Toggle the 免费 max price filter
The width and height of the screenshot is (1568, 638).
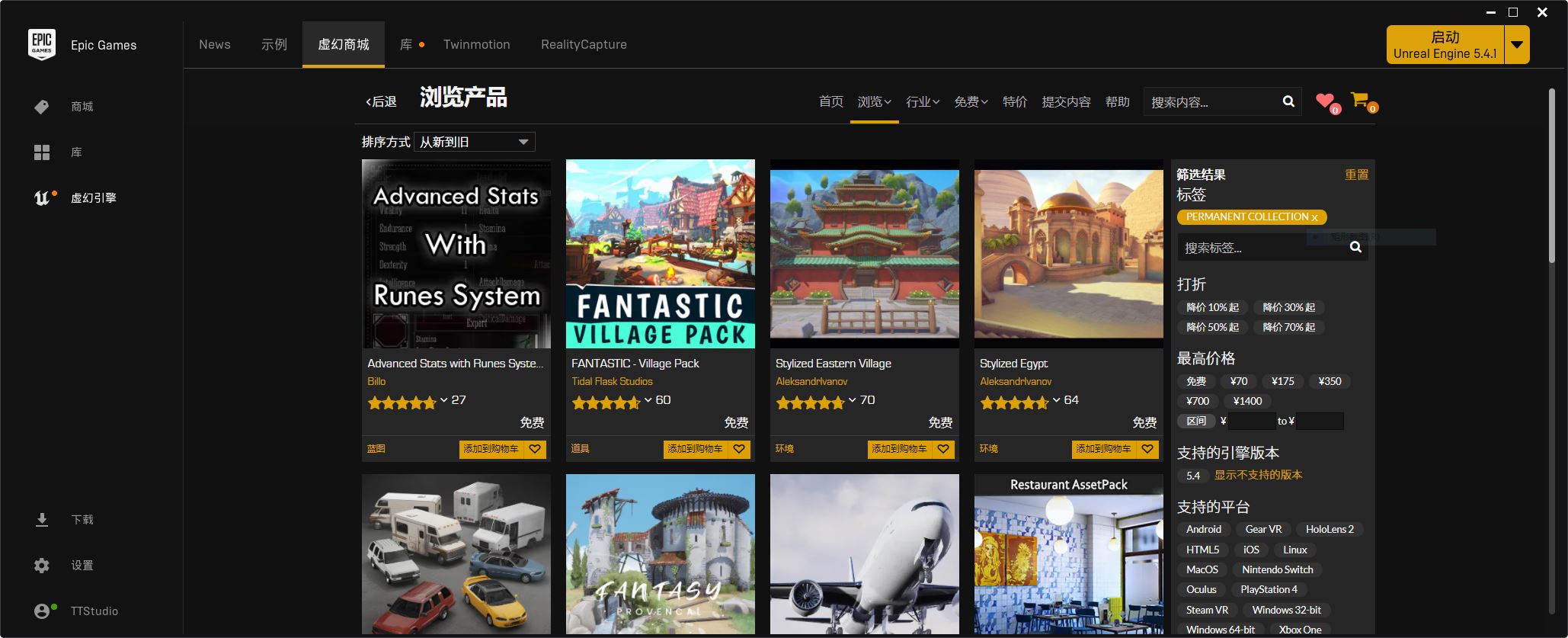tap(1196, 381)
